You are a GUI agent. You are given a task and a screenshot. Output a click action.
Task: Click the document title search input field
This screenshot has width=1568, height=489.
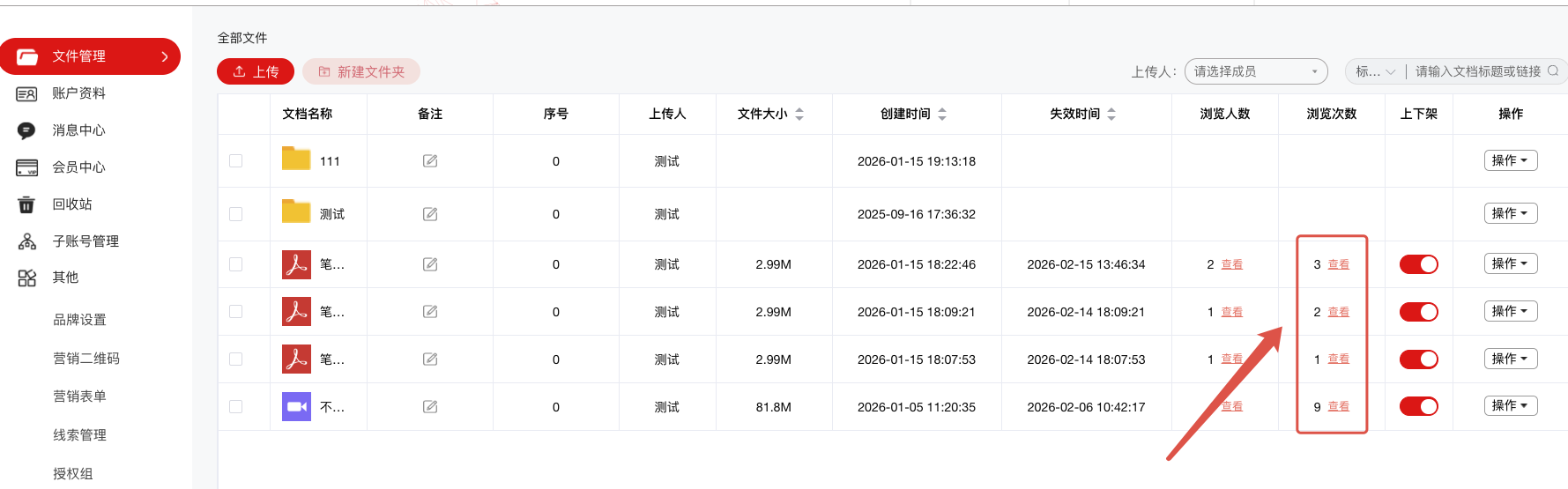click(x=1477, y=71)
